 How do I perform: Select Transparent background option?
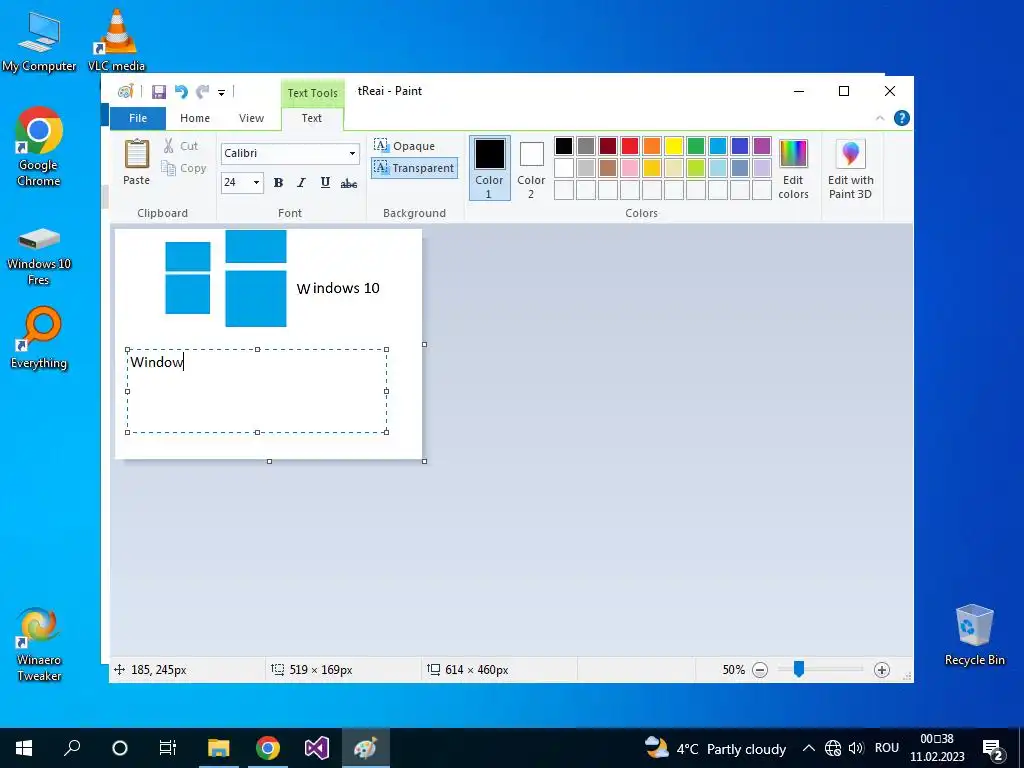(x=414, y=168)
